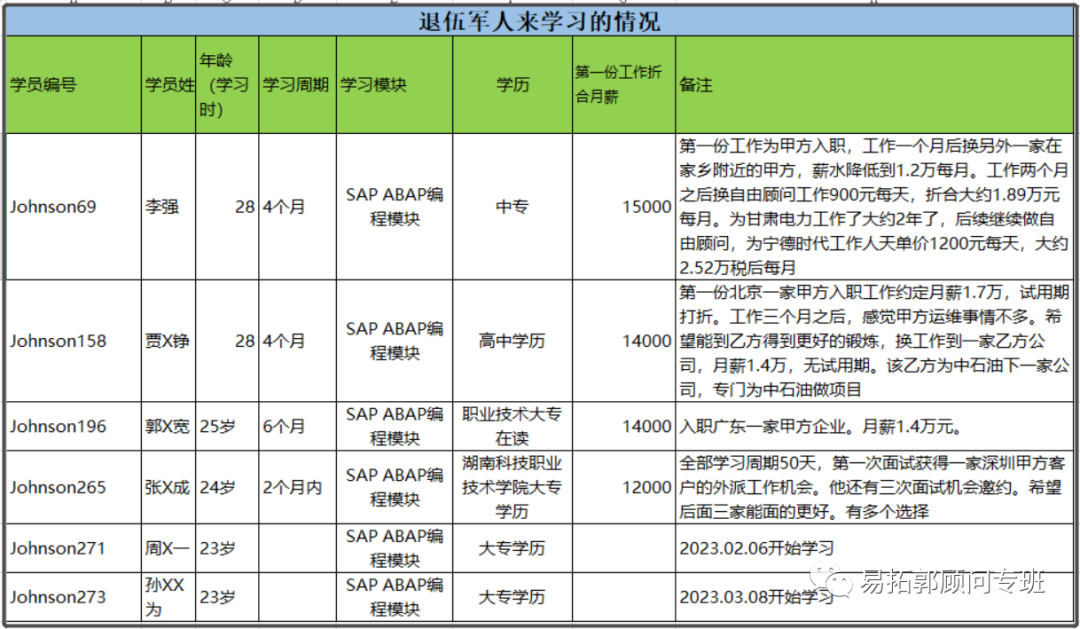The image size is (1080, 629).
Task: Select cell Johnson69
Action: [73, 207]
